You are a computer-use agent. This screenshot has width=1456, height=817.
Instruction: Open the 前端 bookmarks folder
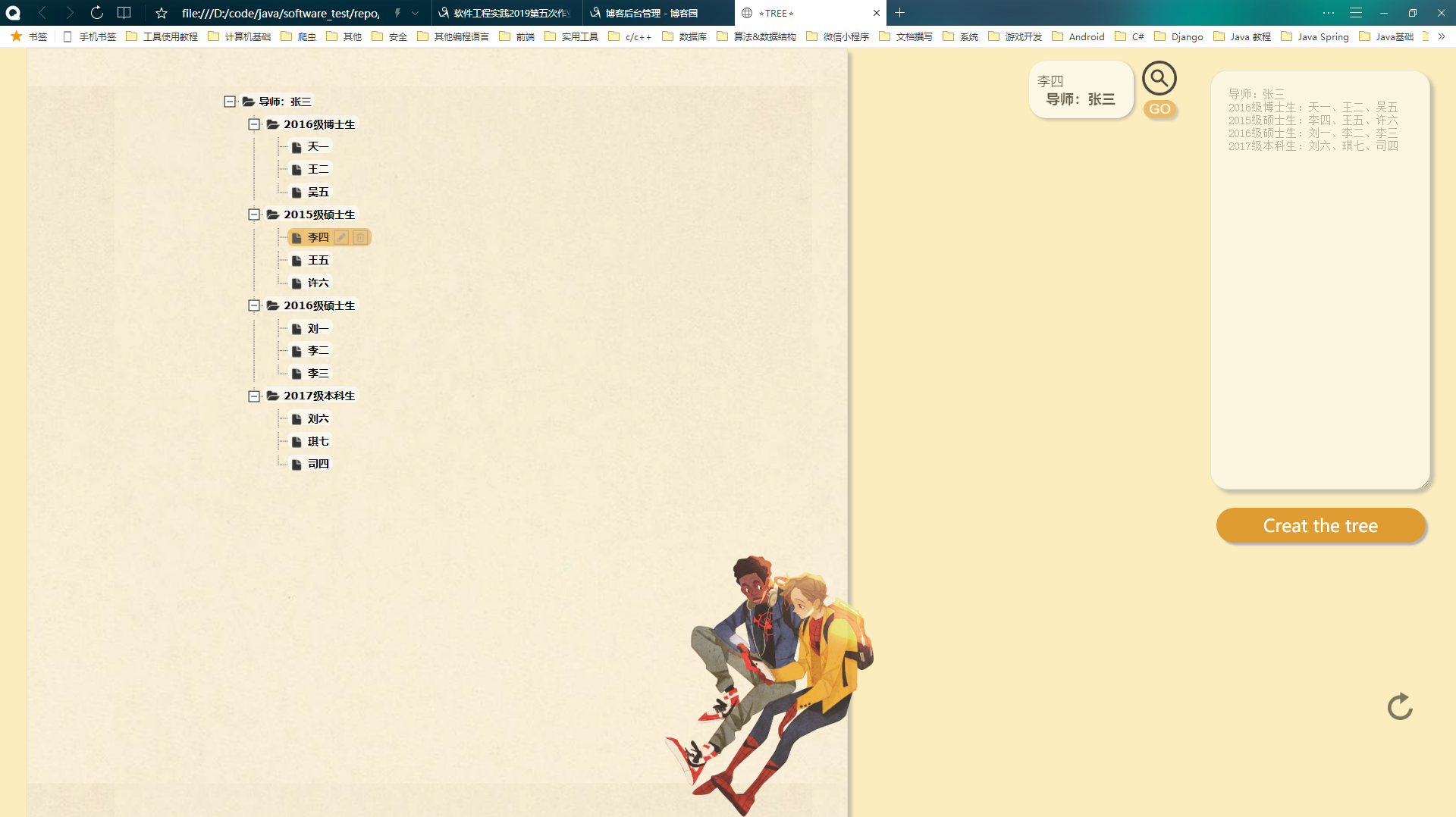[x=517, y=36]
